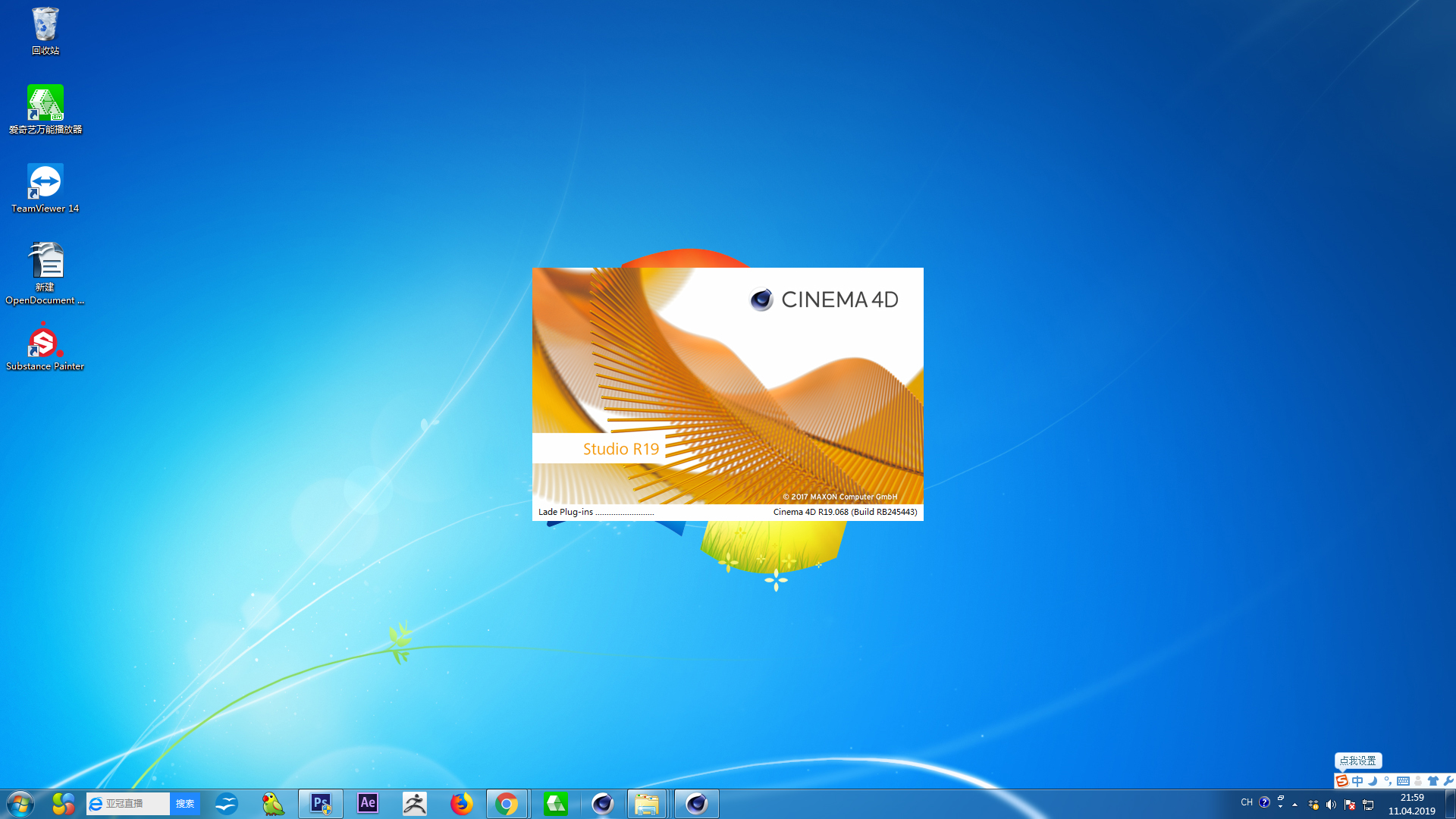The image size is (1456, 819).
Task: Open volume control from speaker icon
Action: pyautogui.click(x=1331, y=805)
